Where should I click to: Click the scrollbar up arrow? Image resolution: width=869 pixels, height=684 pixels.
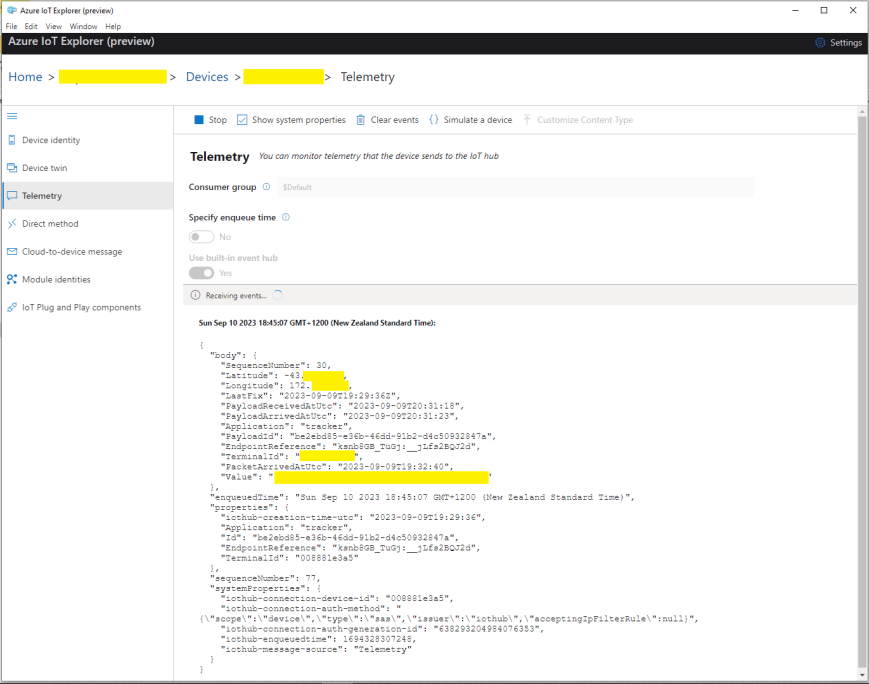coord(862,111)
